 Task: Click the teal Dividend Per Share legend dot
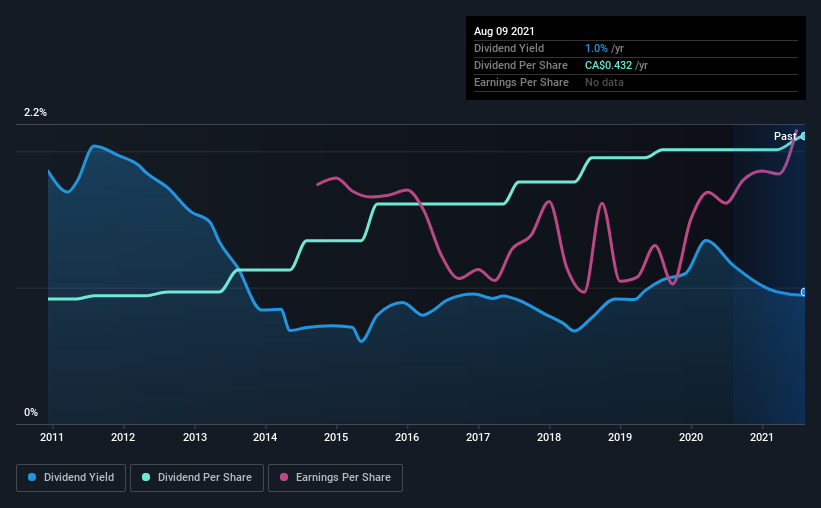(146, 477)
